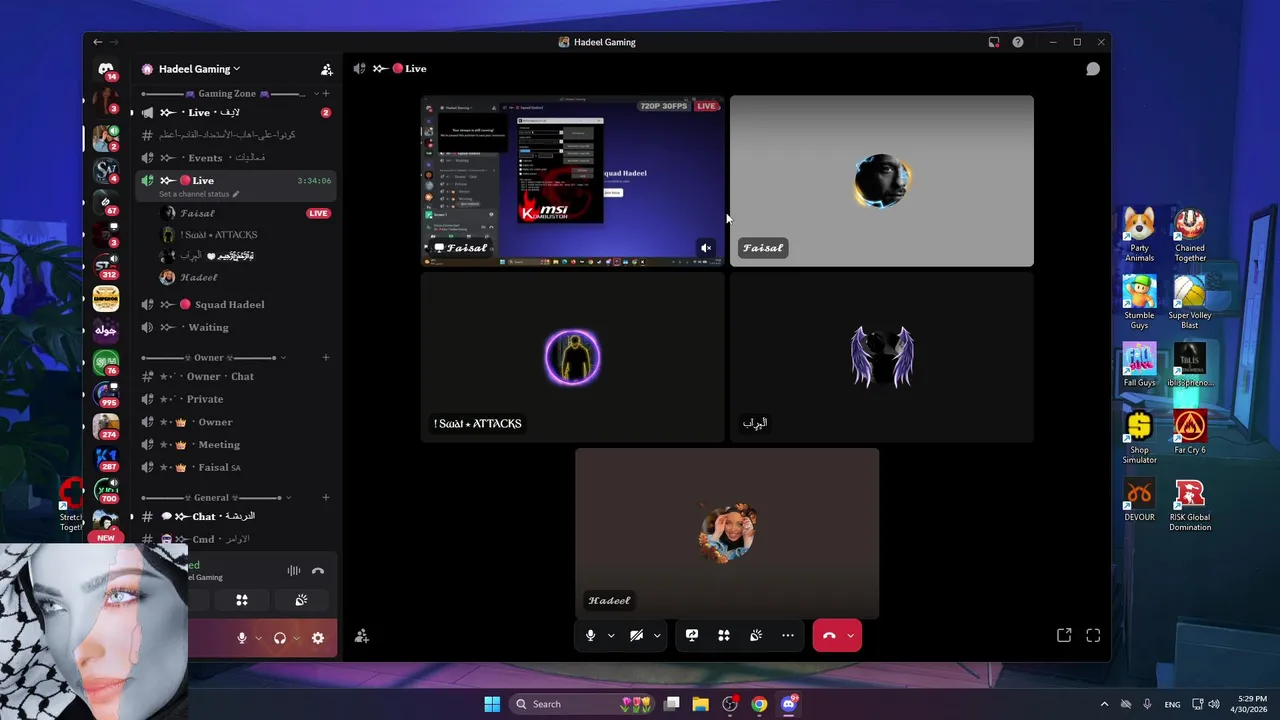Viewport: 1280px width, 720px height.
Task: Select Faisal's avatar video tile
Action: point(881,181)
